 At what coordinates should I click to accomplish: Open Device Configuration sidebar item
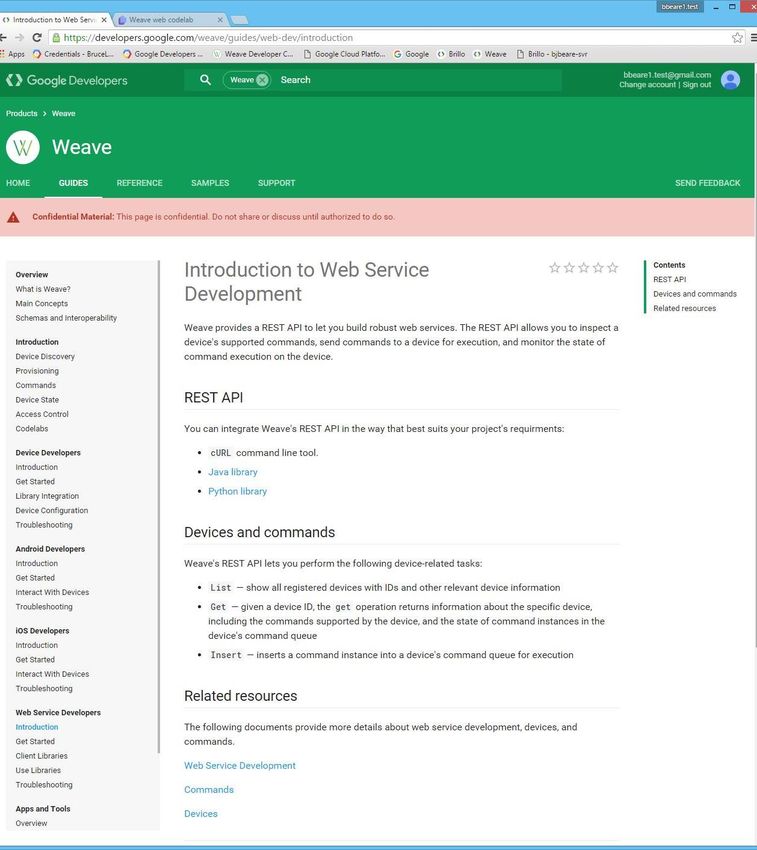point(52,510)
